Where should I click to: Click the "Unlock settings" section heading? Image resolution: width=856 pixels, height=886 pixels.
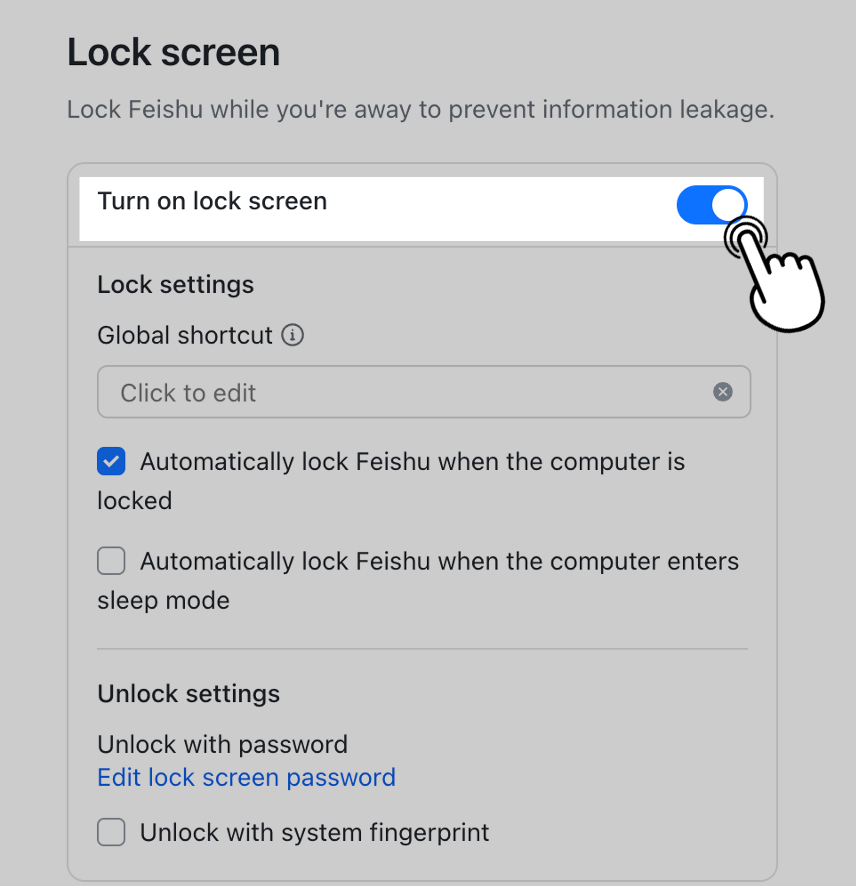pos(188,693)
